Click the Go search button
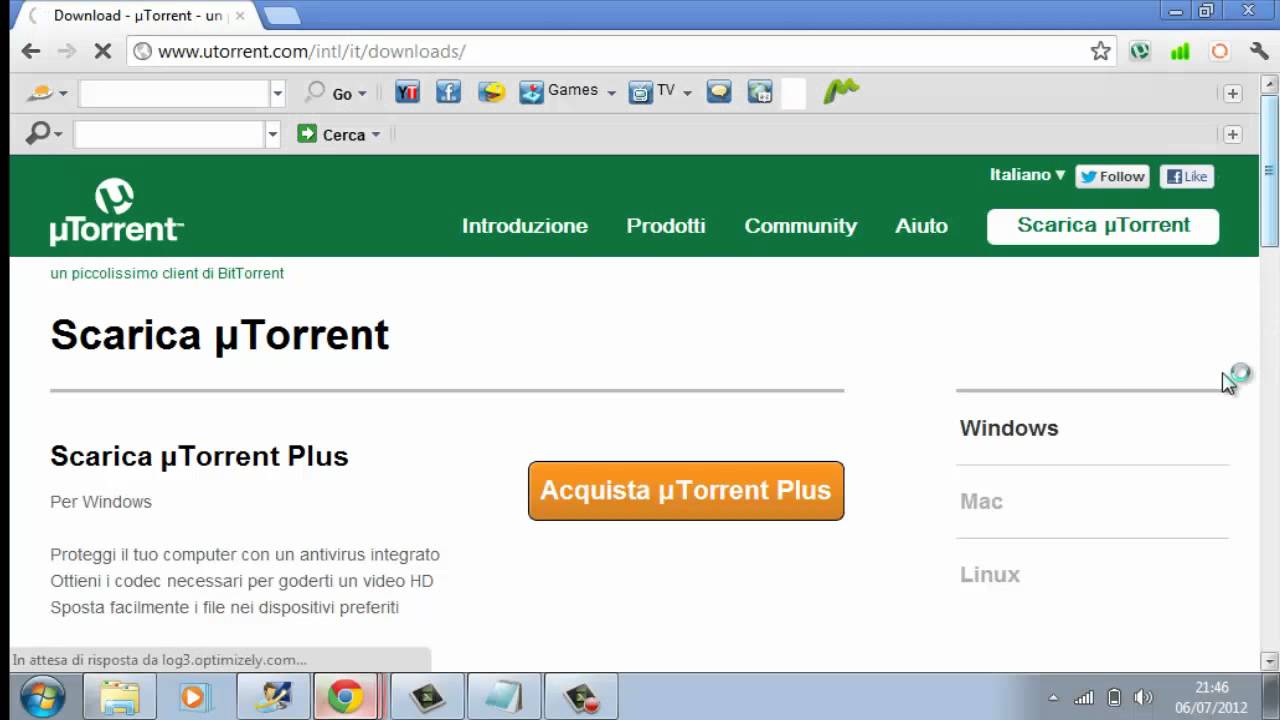 [330, 93]
